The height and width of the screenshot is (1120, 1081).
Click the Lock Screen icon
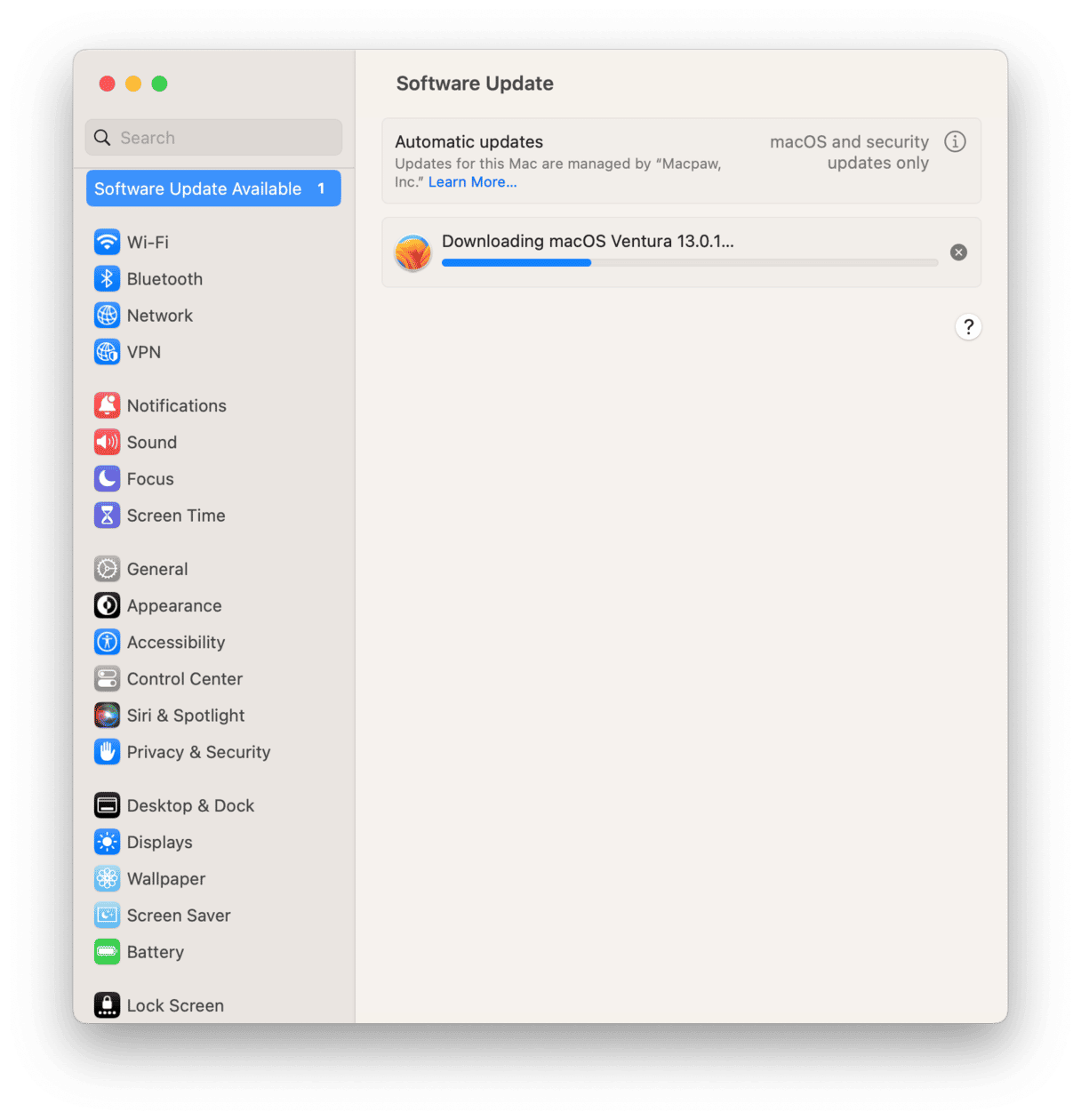(x=107, y=1005)
